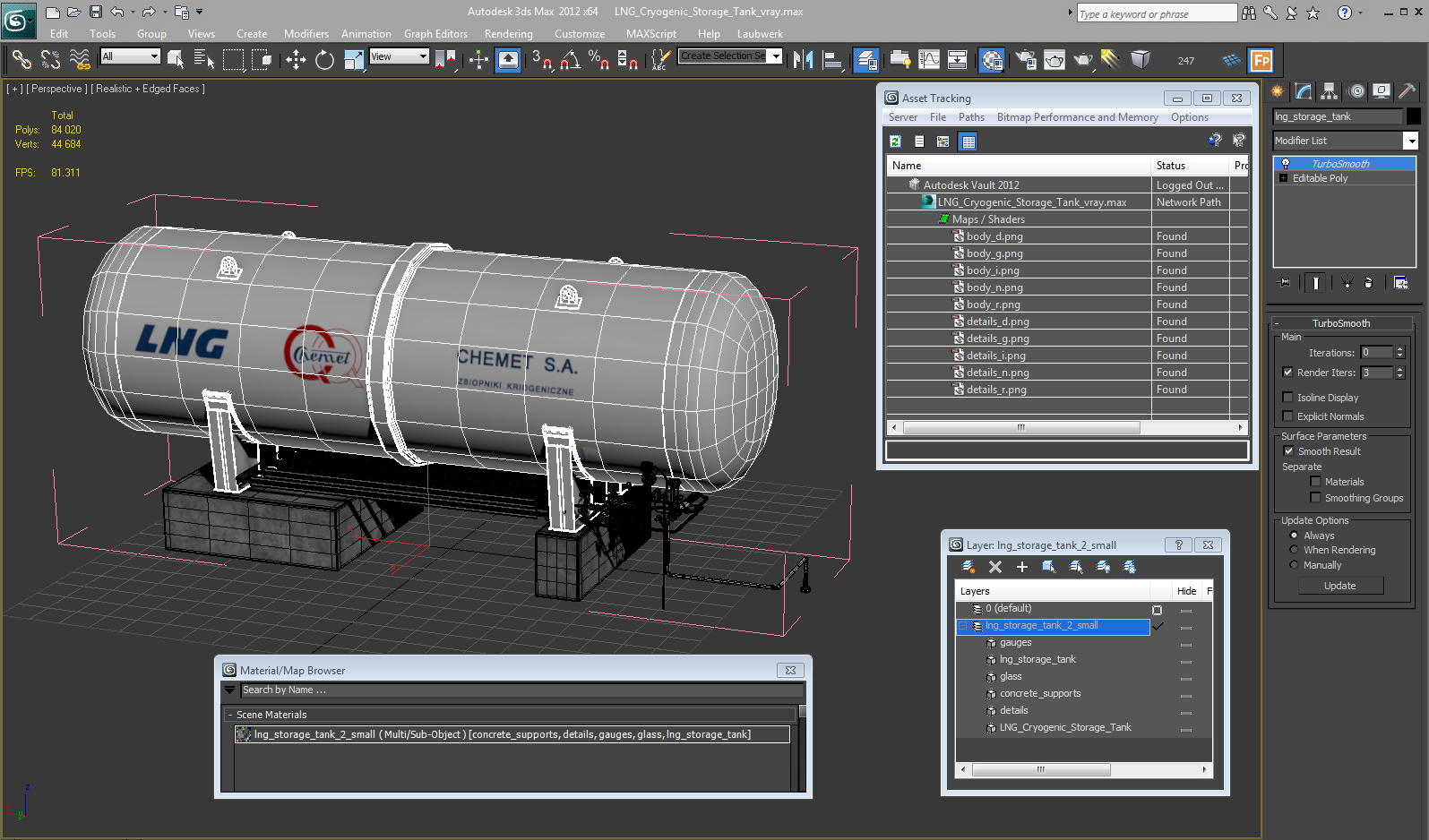1429x840 pixels.
Task: Click Freeze/Unfreeze all layers icon
Action: (1130, 567)
